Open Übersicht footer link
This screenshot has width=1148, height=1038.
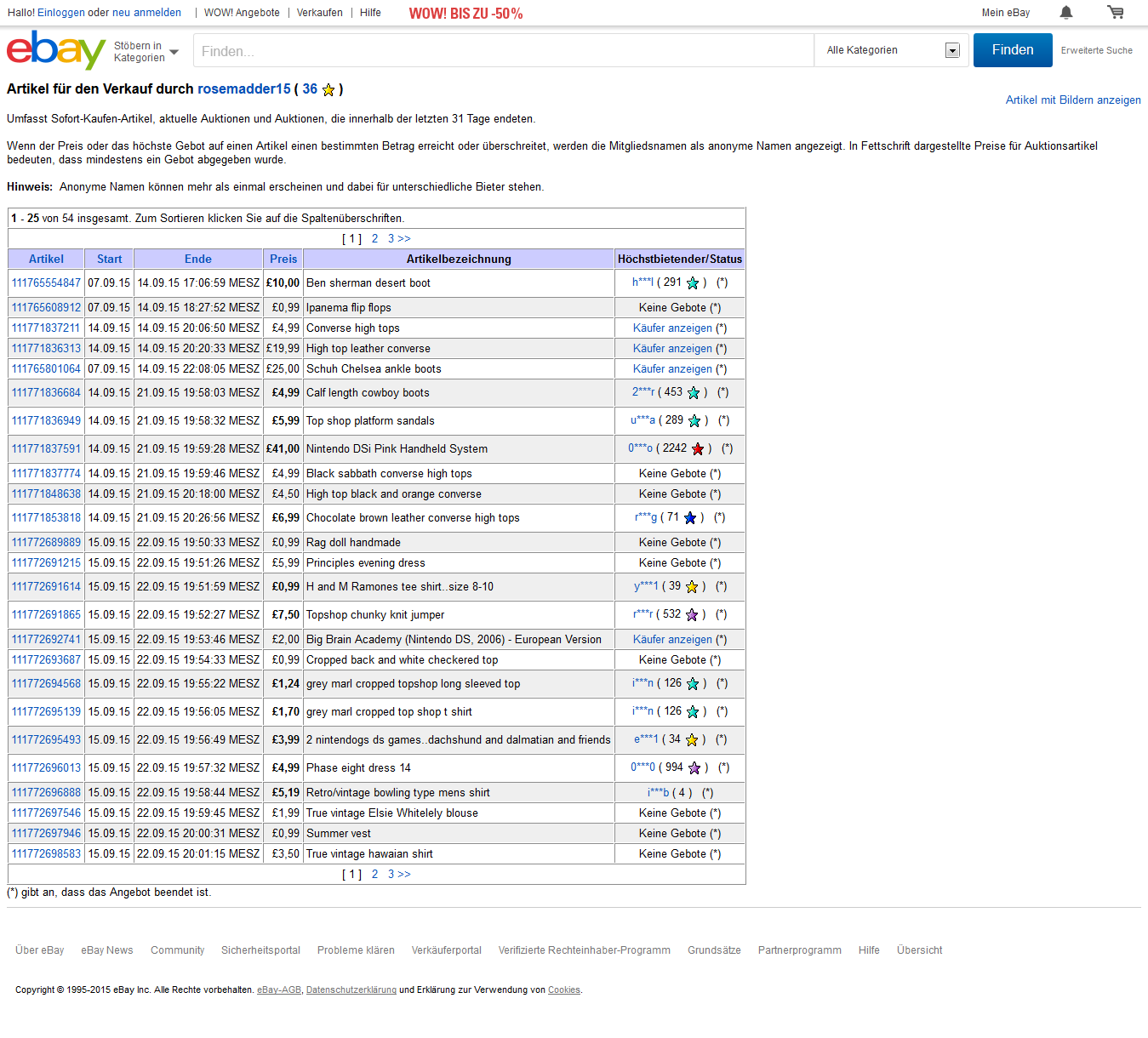[919, 950]
